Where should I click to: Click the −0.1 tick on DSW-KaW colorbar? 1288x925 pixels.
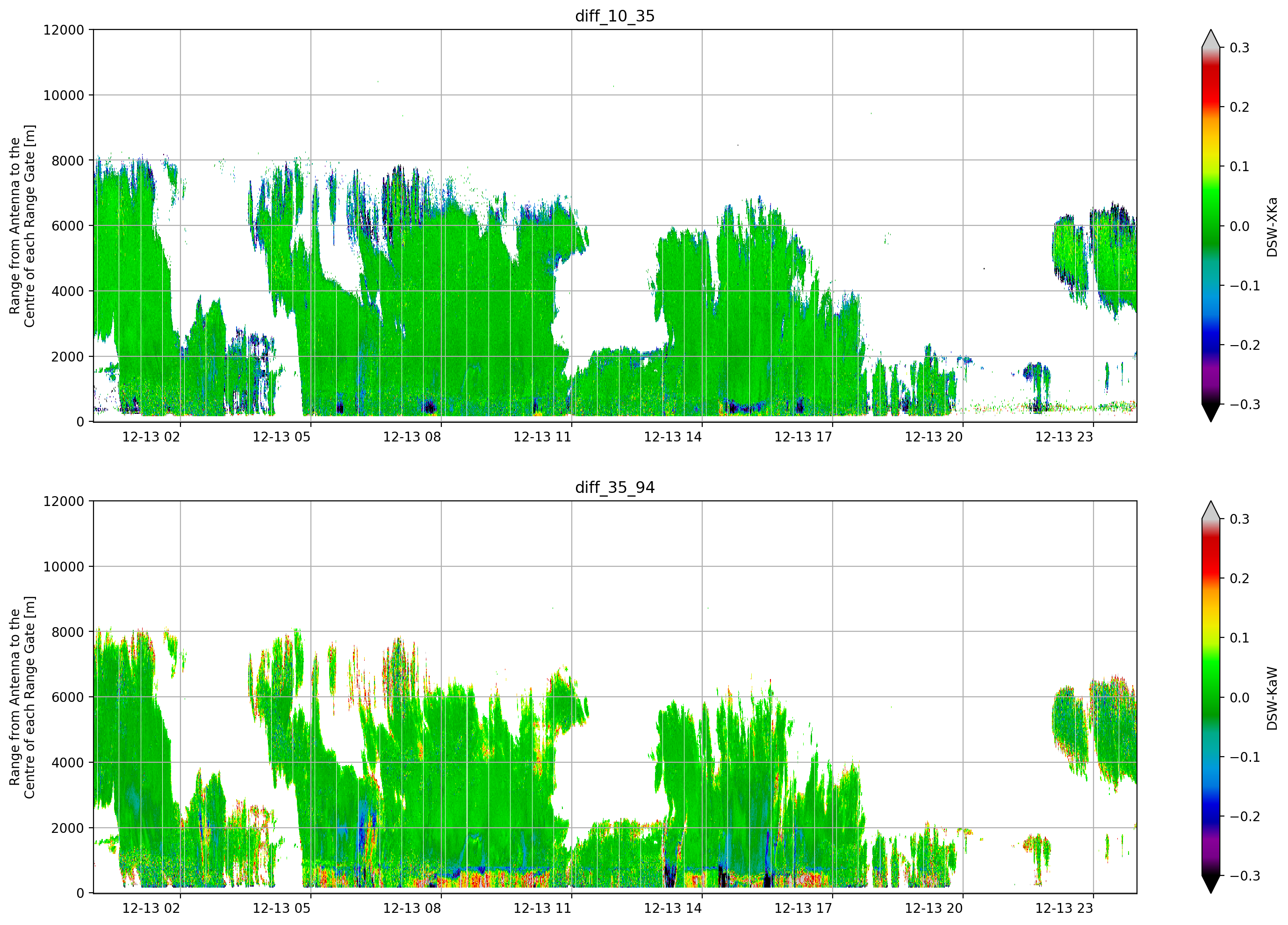tap(1245, 758)
